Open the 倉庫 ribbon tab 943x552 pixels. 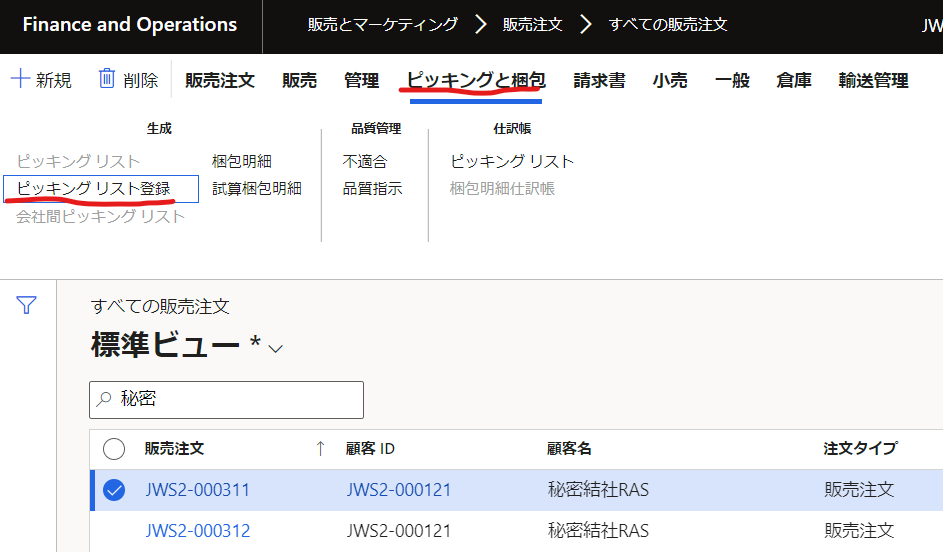coord(794,80)
